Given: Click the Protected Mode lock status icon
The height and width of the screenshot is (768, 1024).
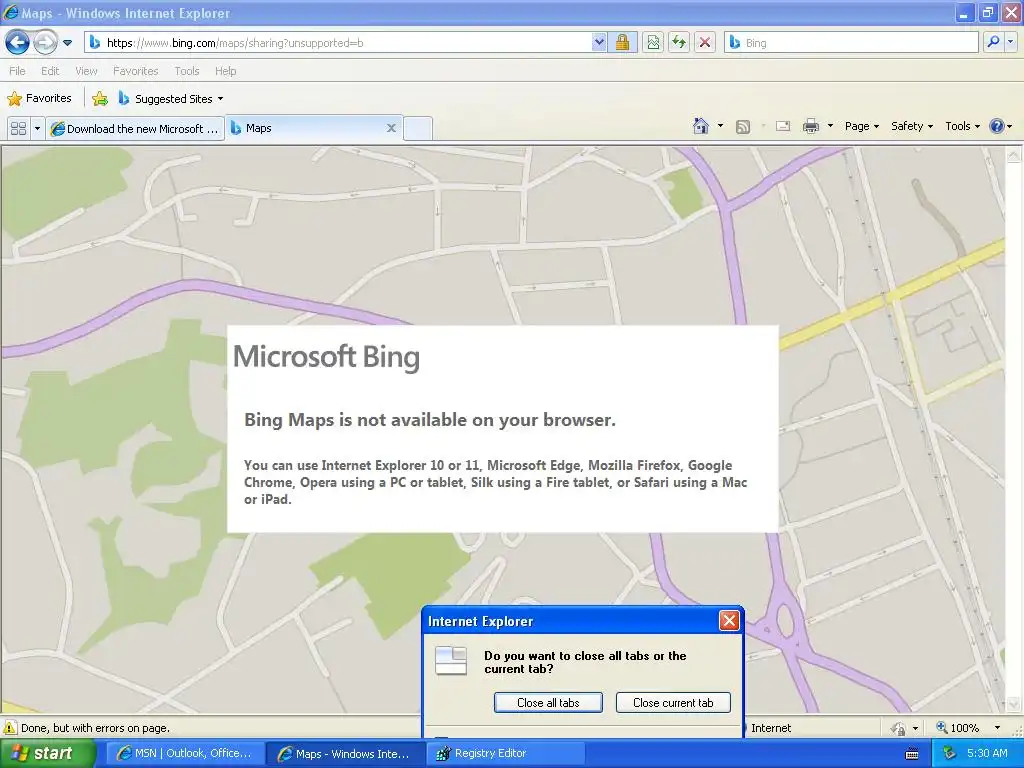Looking at the screenshot, I should pos(899,728).
